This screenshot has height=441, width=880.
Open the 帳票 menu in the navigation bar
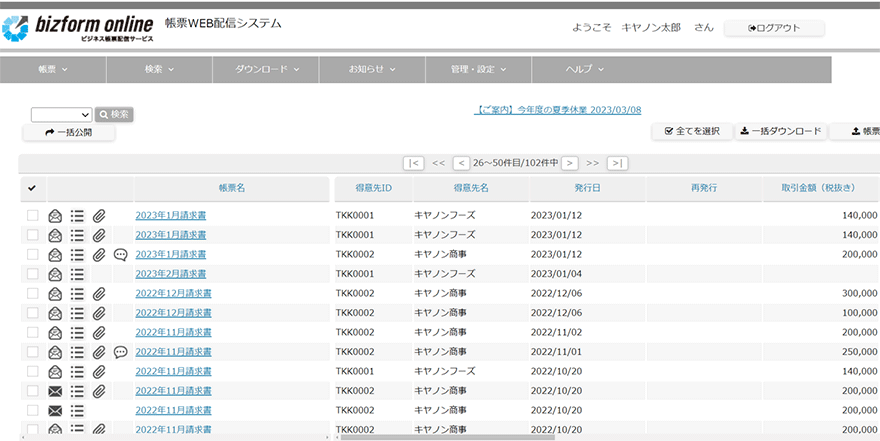coord(52,69)
